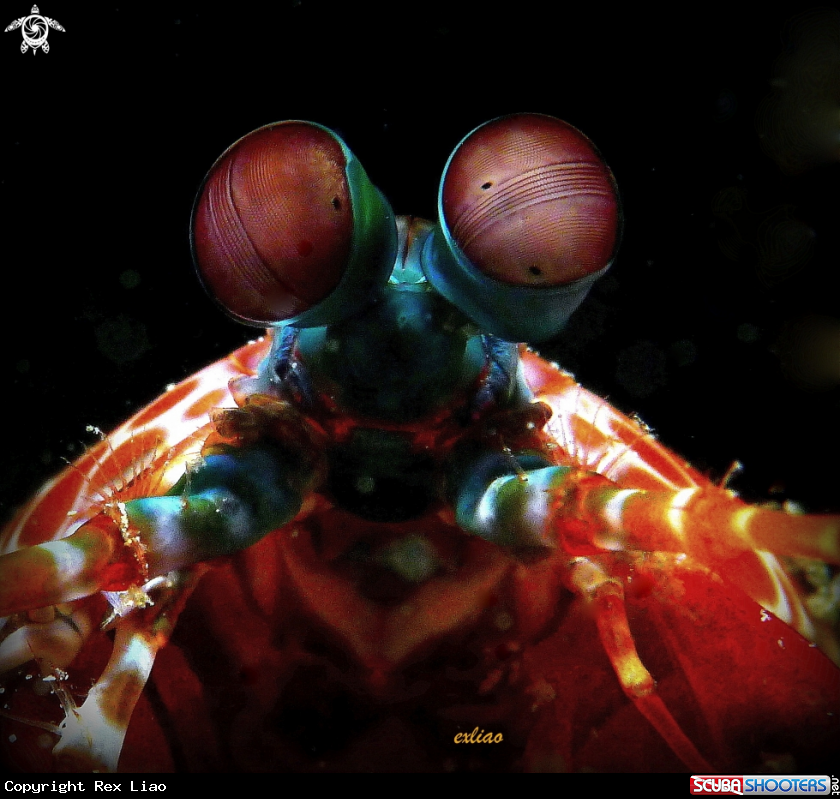Click the black bottom footer bar
This screenshot has width=840, height=799.
coord(420,786)
